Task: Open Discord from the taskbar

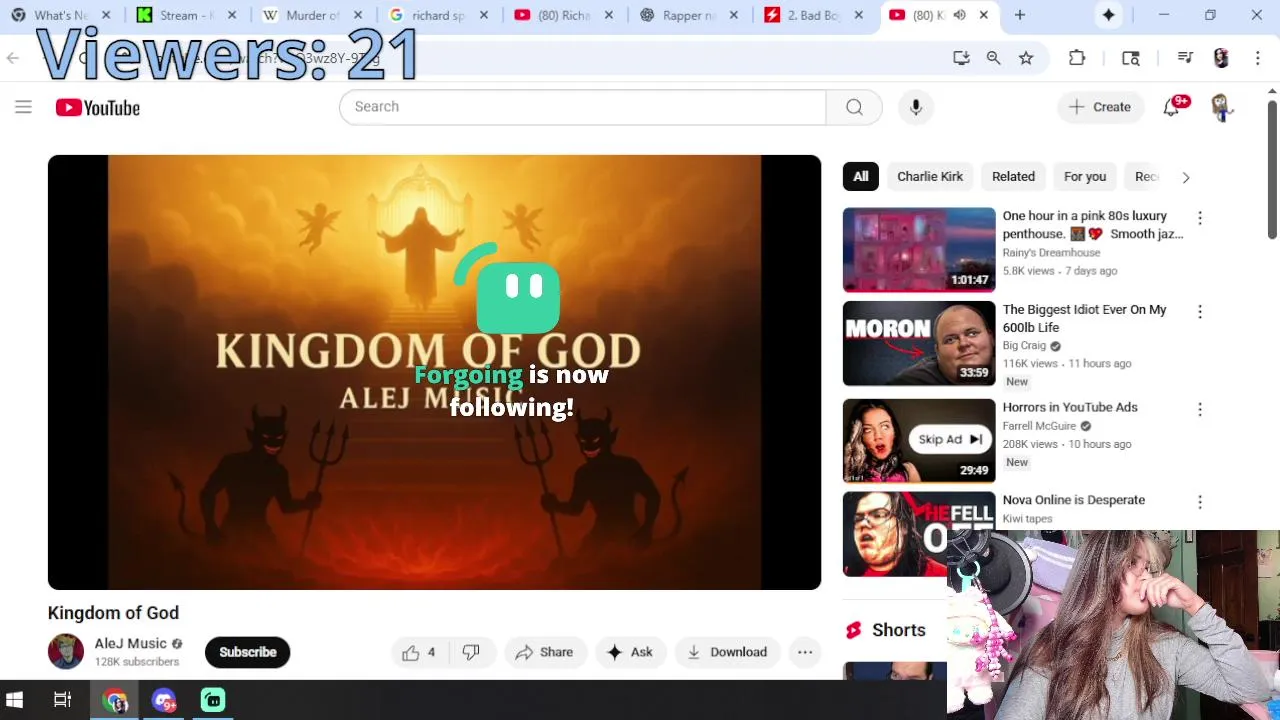Action: (164, 700)
